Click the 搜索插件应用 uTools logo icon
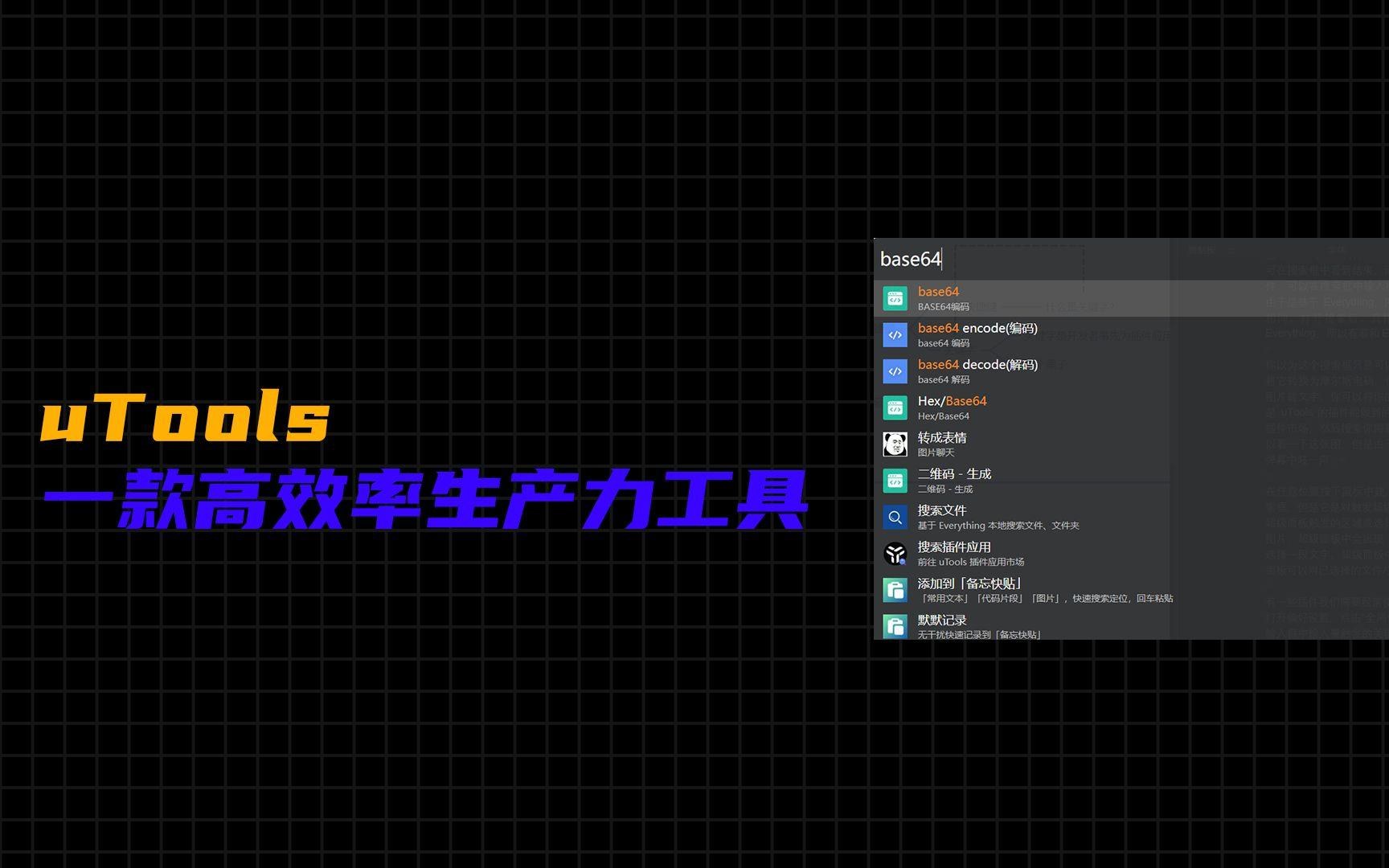Screen dimensions: 1389x868 [895, 554]
